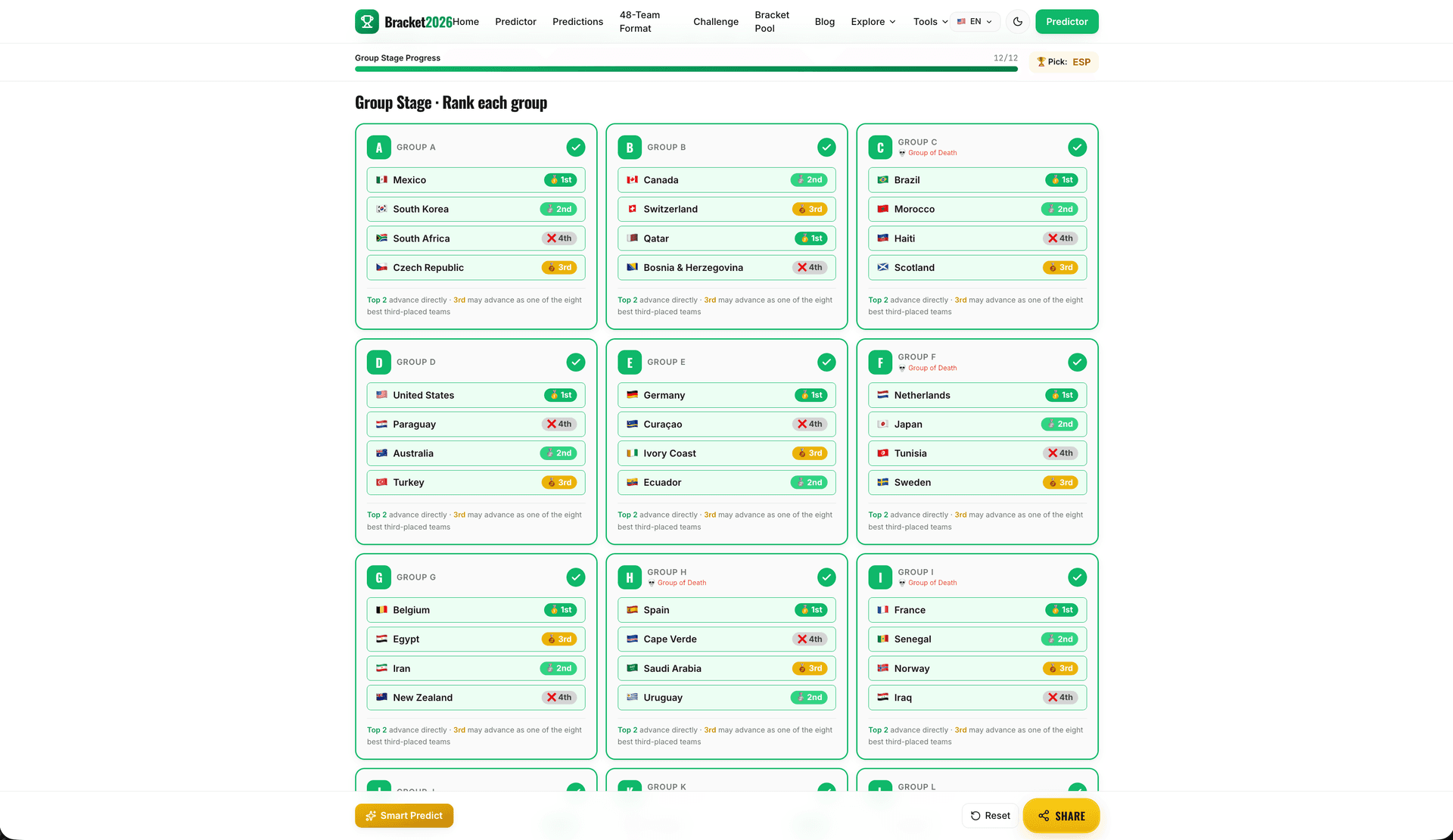
Task: Click the green Group G letter badge
Action: (x=379, y=577)
